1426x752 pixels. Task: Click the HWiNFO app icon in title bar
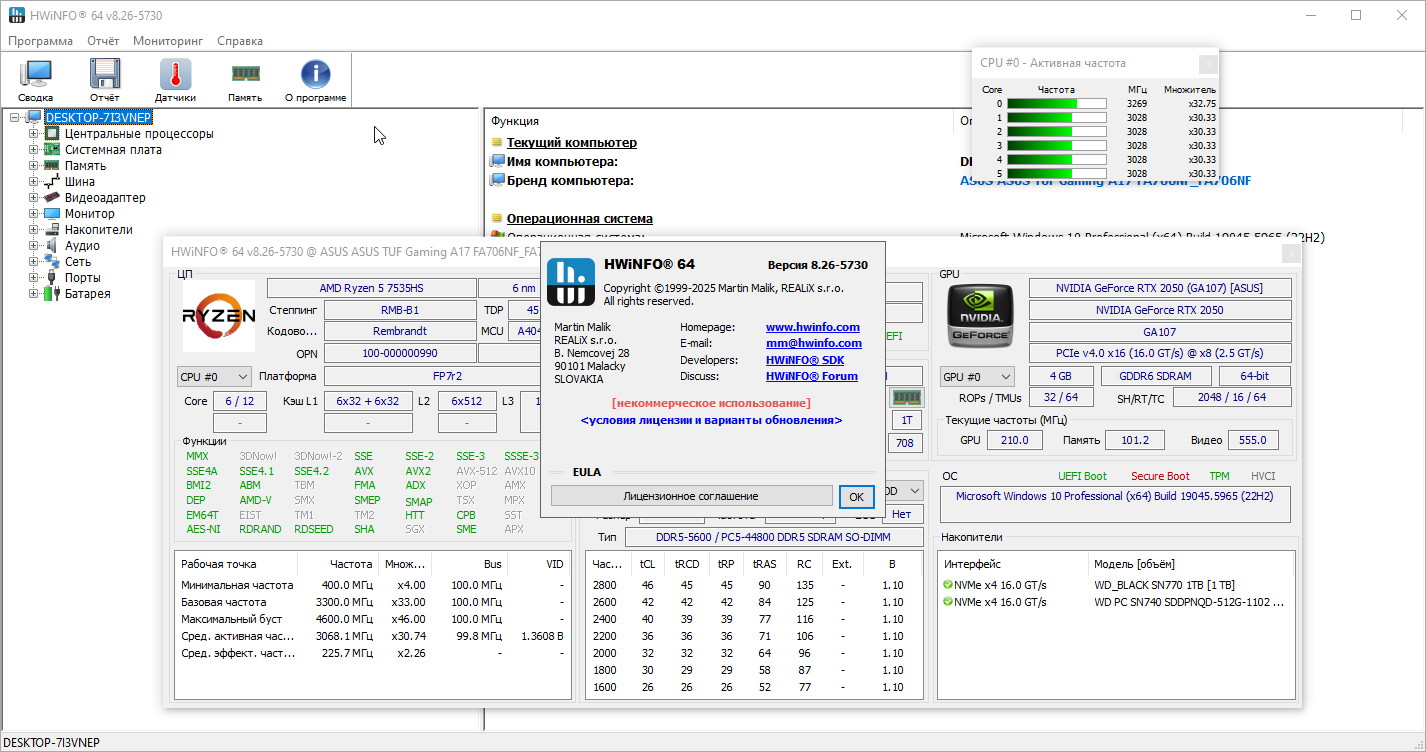point(17,16)
